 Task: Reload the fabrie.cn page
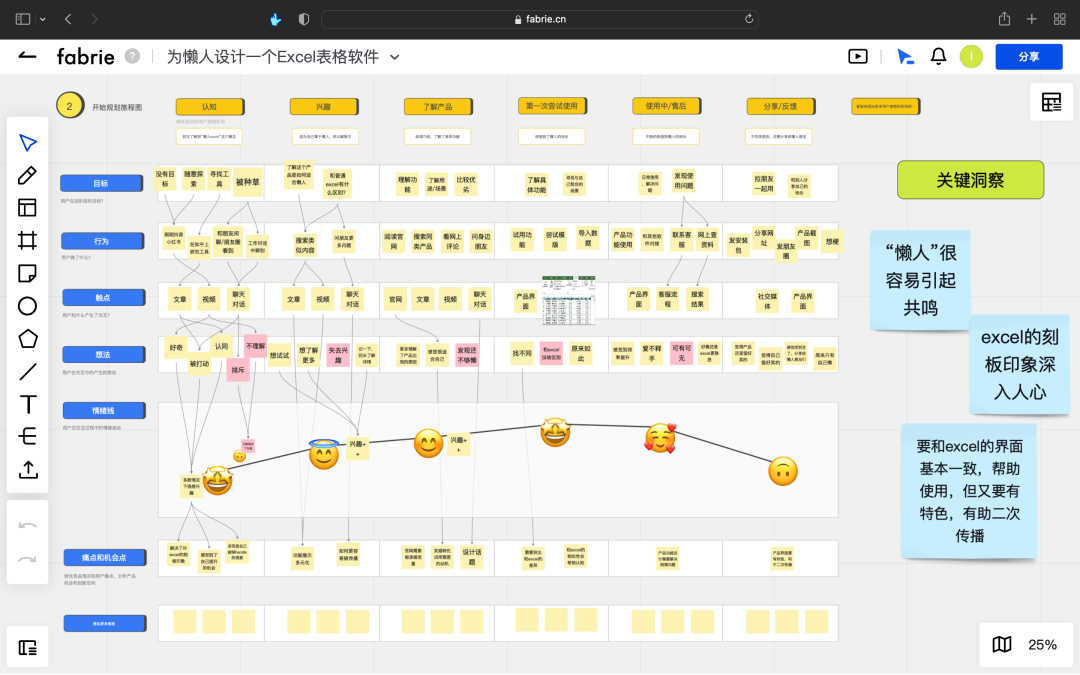coord(749,19)
